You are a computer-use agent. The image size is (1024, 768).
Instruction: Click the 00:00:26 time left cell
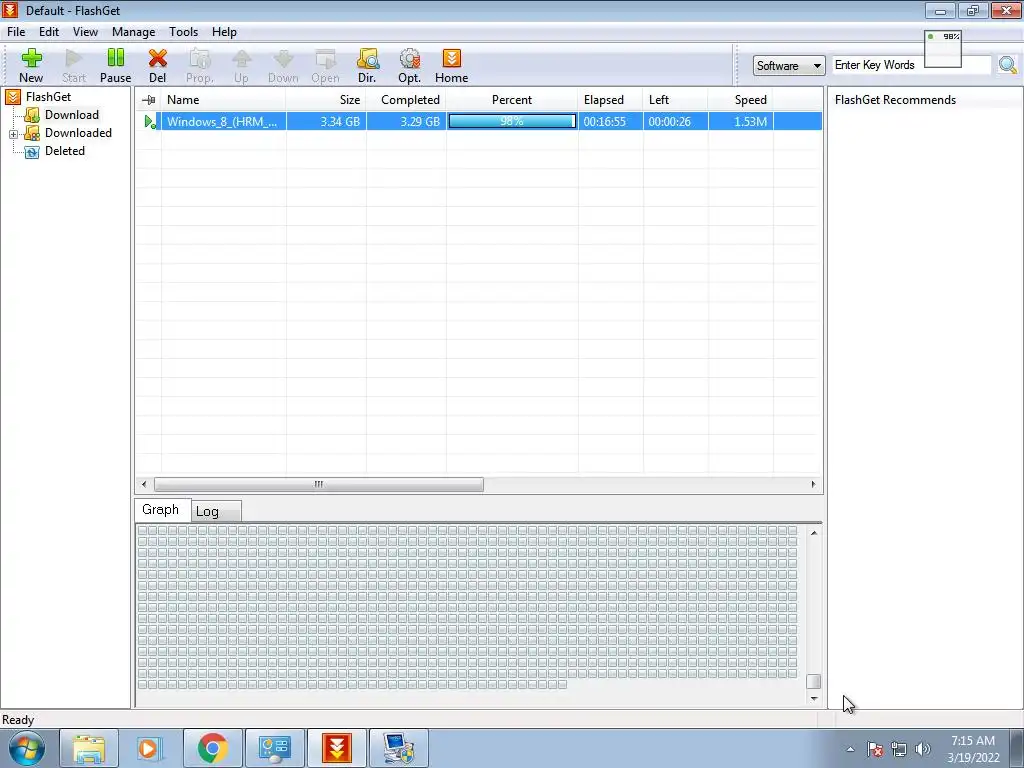coord(676,121)
